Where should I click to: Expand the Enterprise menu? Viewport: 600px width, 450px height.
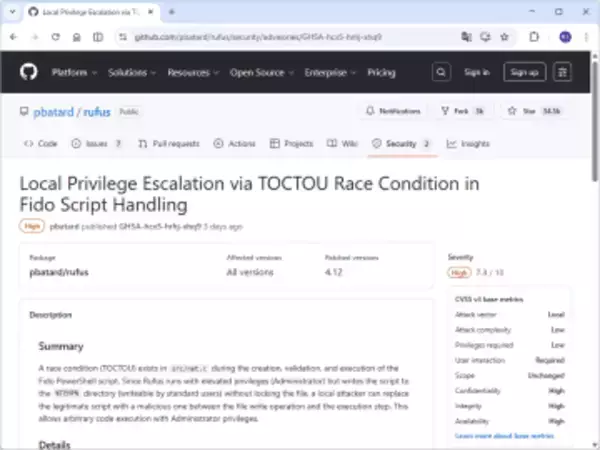[x=330, y=72]
